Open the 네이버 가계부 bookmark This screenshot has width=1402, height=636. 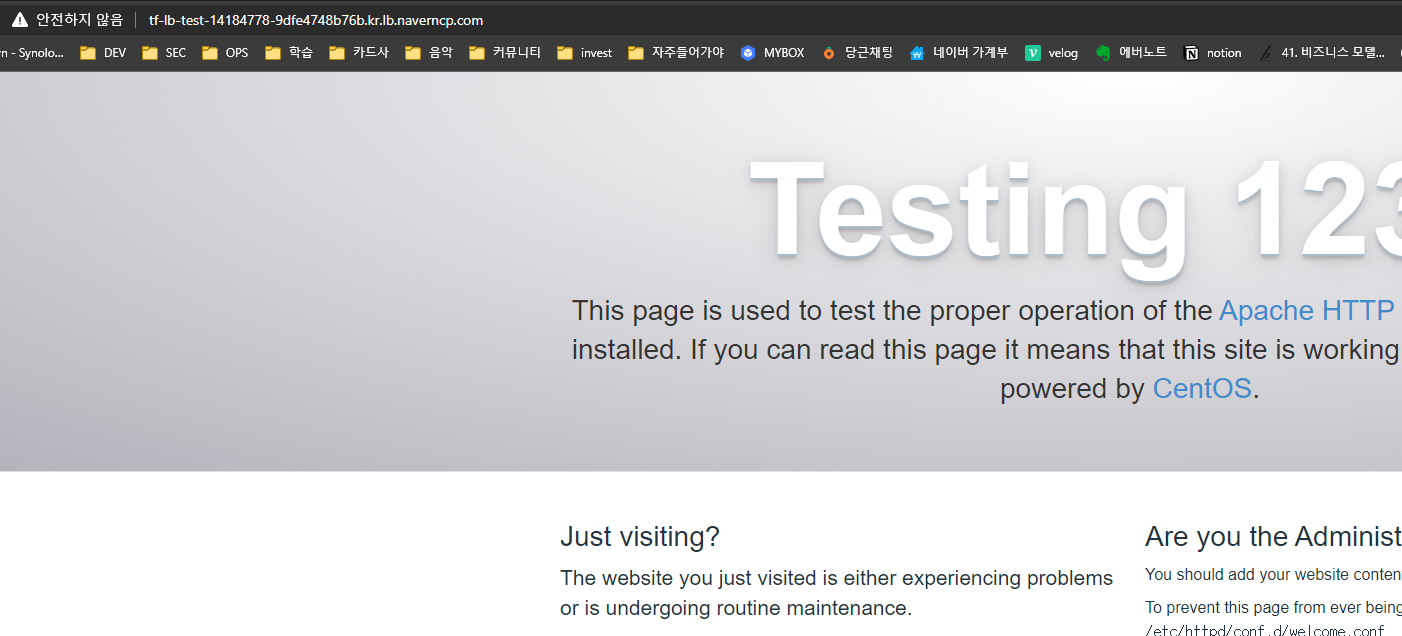pos(958,53)
